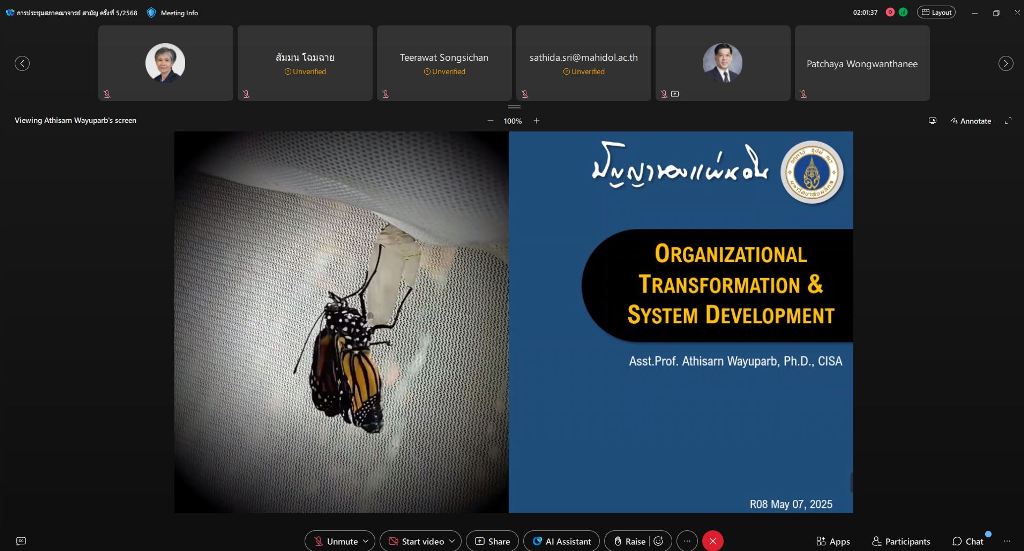This screenshot has width=1024, height=551.
Task: Start video camera
Action: pos(415,541)
